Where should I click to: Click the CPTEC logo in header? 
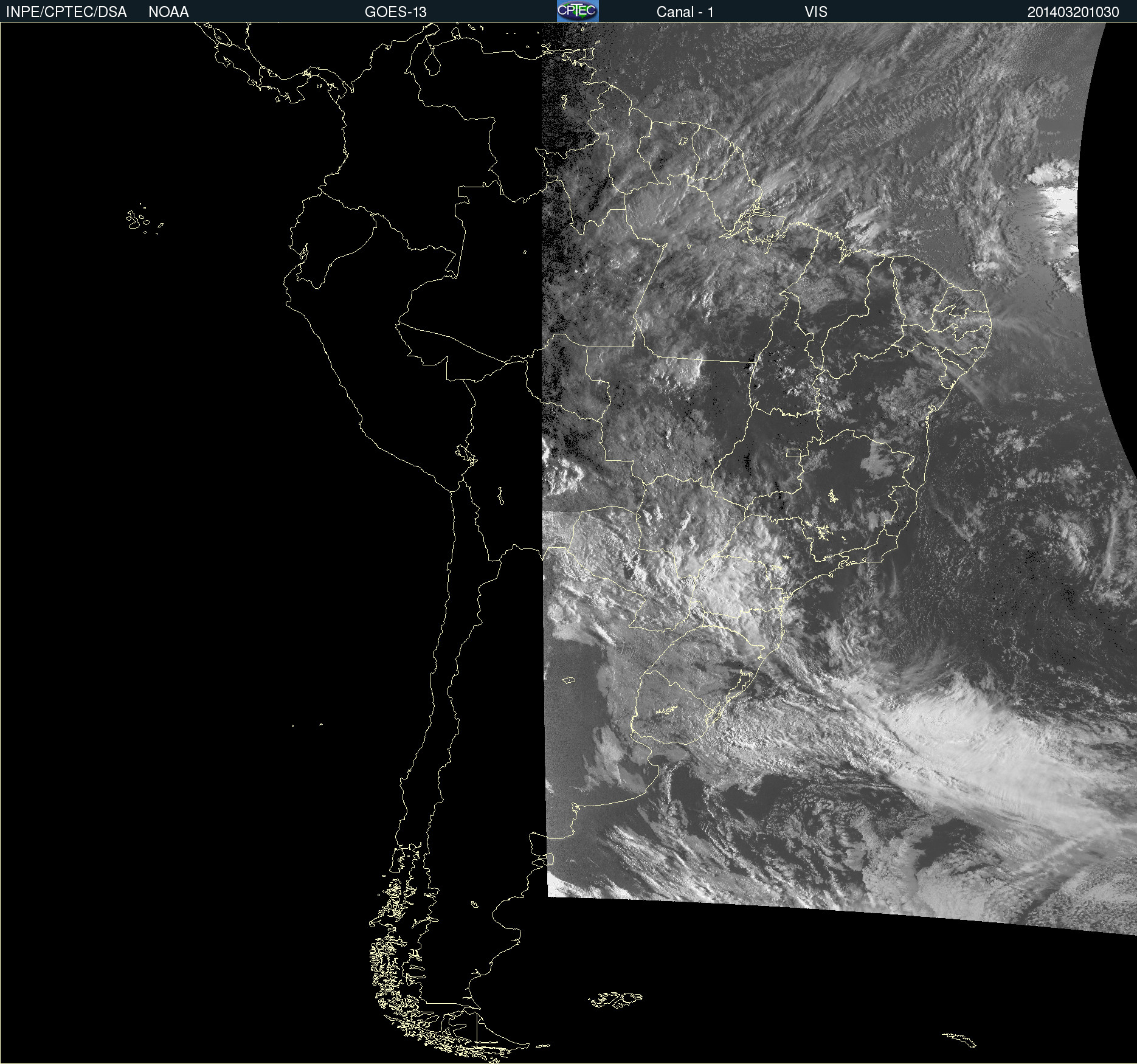pyautogui.click(x=578, y=11)
